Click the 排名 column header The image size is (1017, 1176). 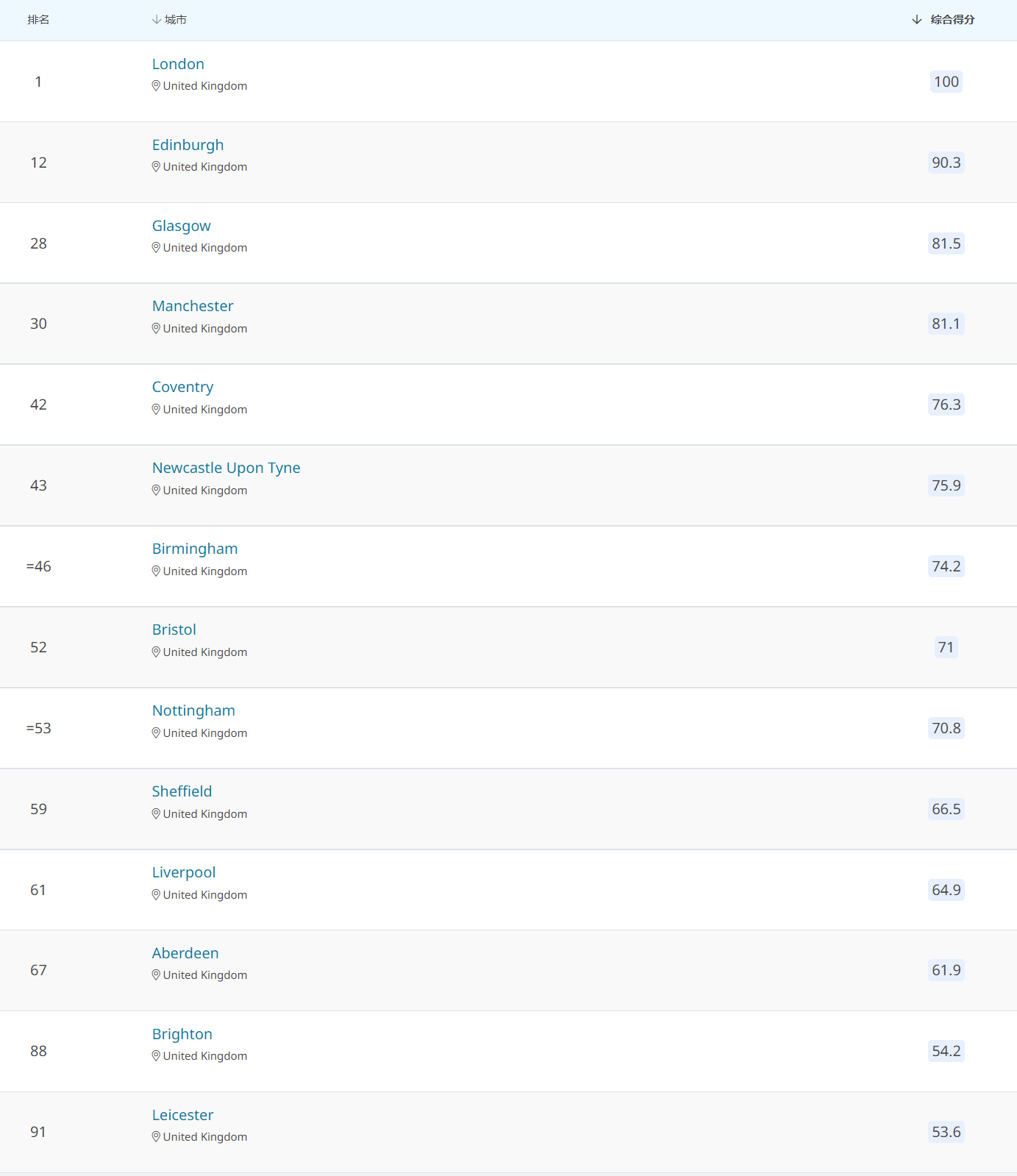[38, 20]
